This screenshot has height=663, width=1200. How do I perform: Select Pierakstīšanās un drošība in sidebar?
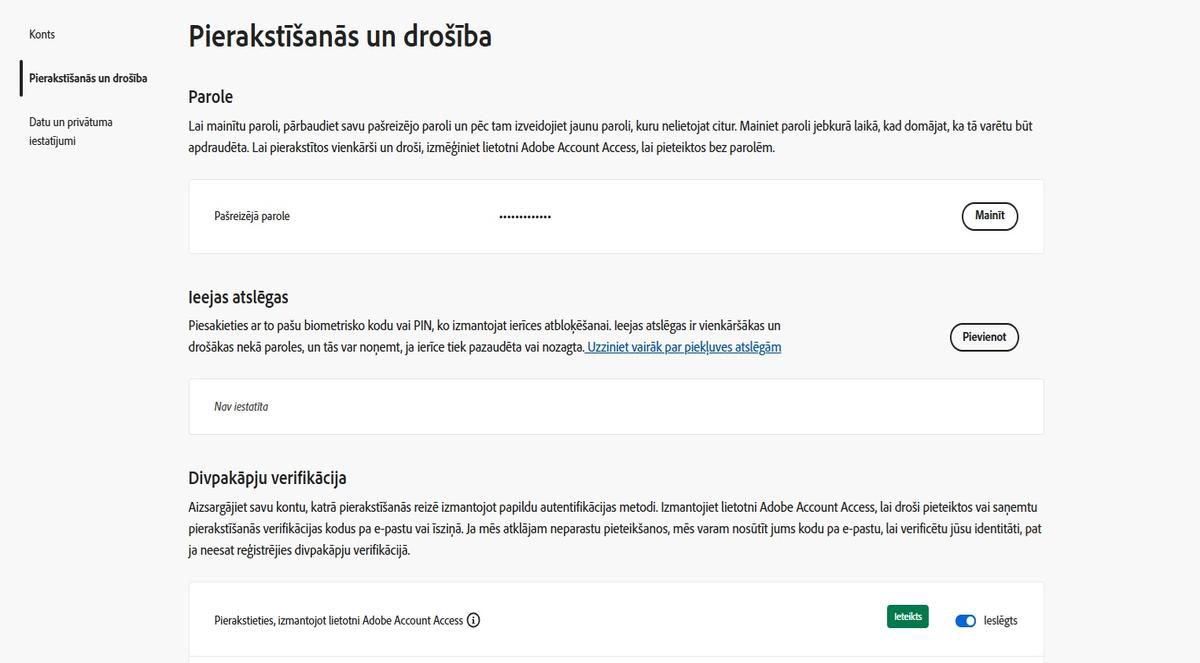tap(89, 76)
